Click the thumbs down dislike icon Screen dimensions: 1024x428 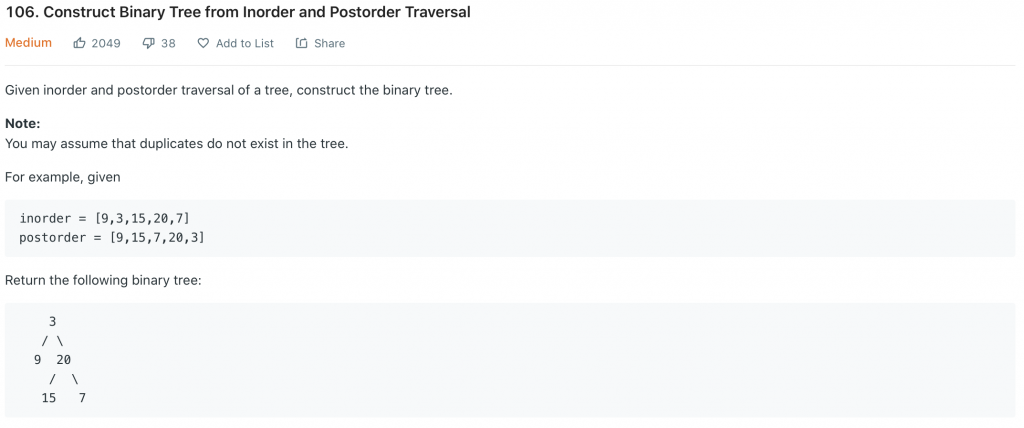pos(149,43)
